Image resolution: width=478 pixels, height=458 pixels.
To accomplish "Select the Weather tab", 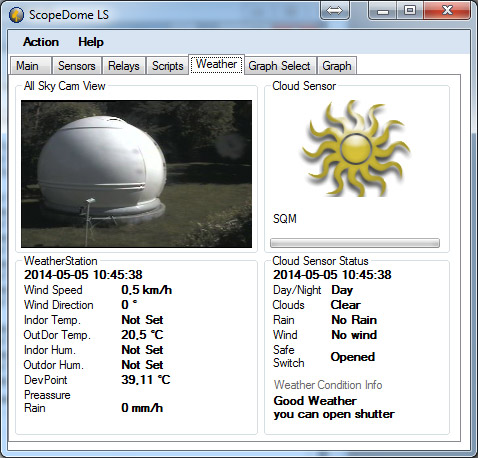I will tap(217, 64).
